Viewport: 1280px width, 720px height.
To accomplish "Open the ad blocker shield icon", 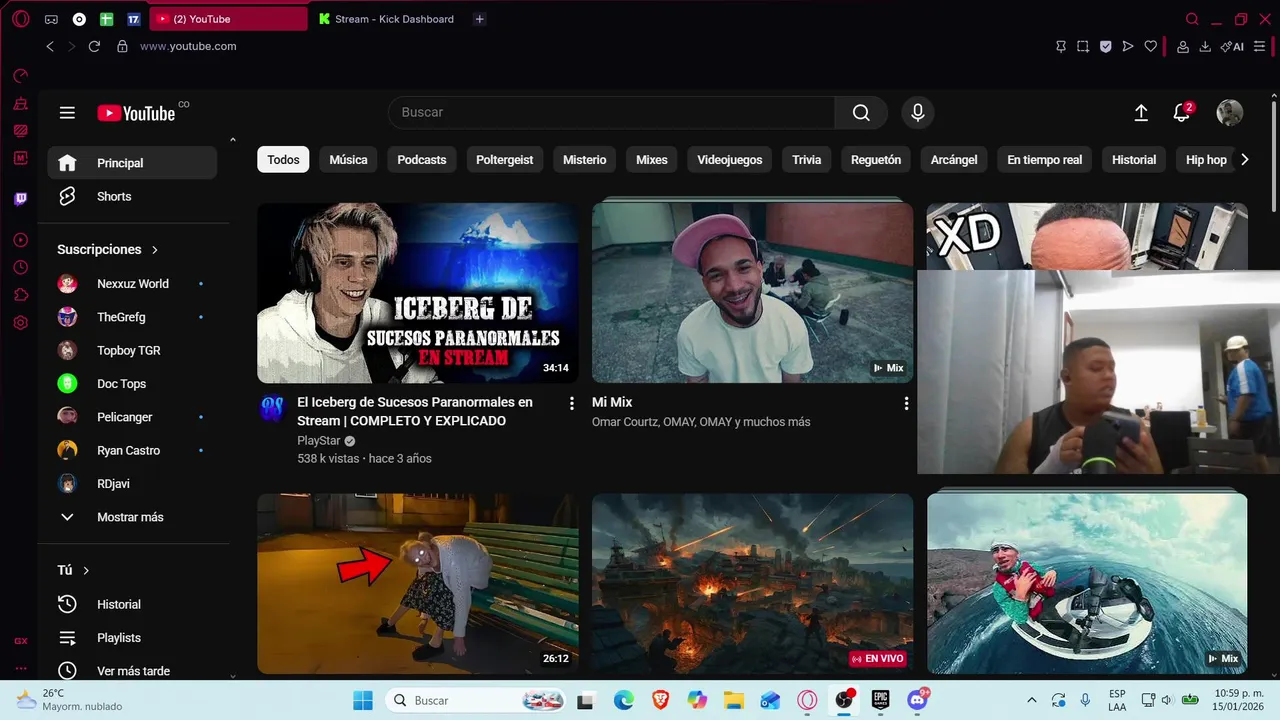I will point(1105,46).
